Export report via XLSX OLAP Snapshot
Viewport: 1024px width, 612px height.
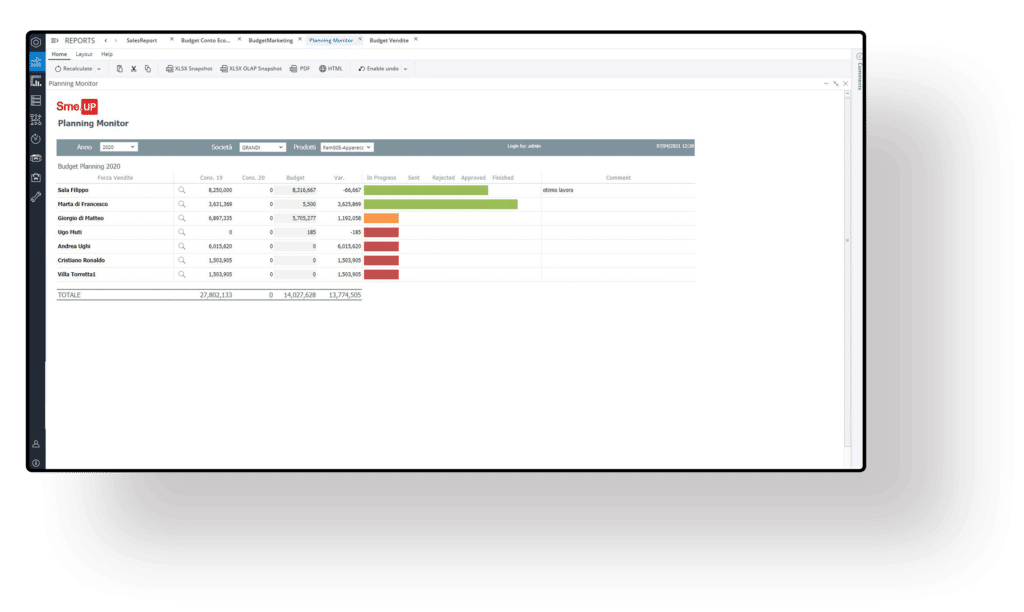click(x=251, y=69)
